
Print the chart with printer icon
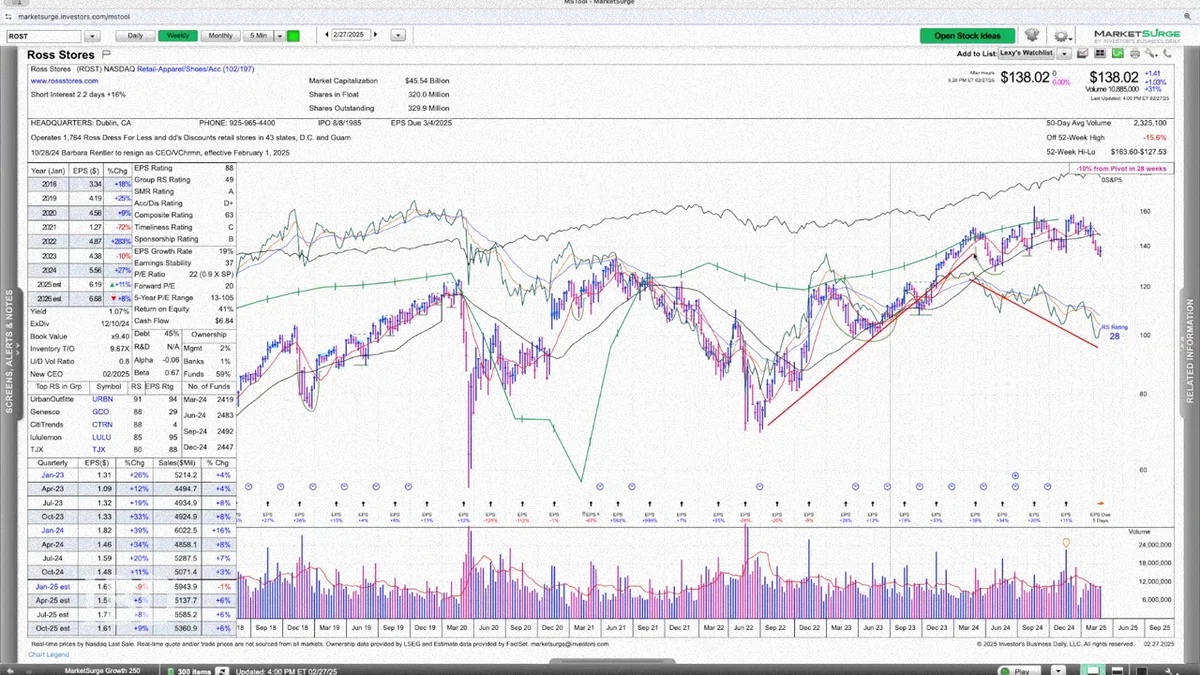click(x=1135, y=53)
